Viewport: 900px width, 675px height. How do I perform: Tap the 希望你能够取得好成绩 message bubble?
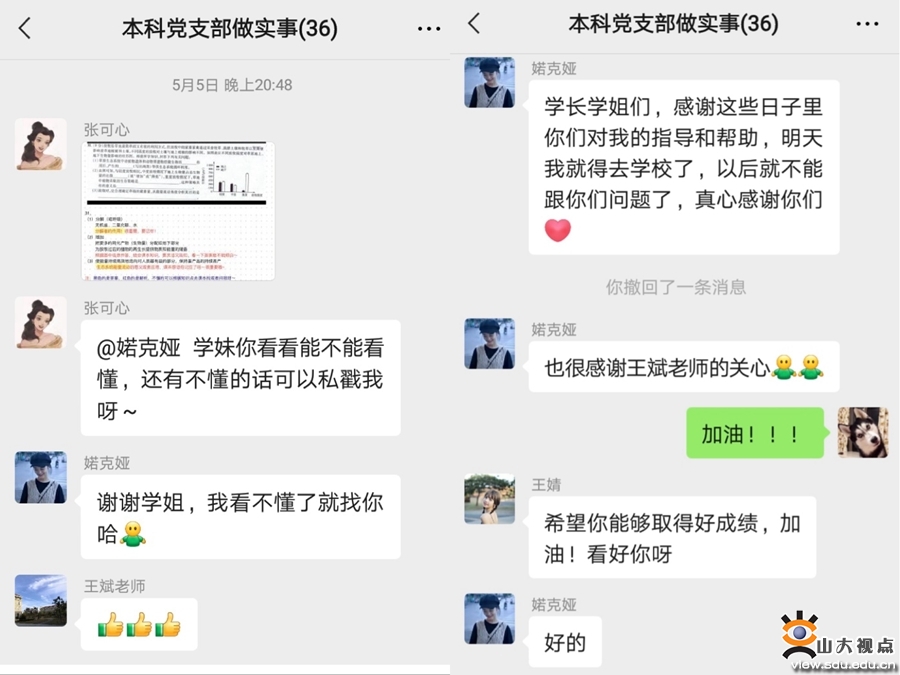pyautogui.click(x=672, y=538)
